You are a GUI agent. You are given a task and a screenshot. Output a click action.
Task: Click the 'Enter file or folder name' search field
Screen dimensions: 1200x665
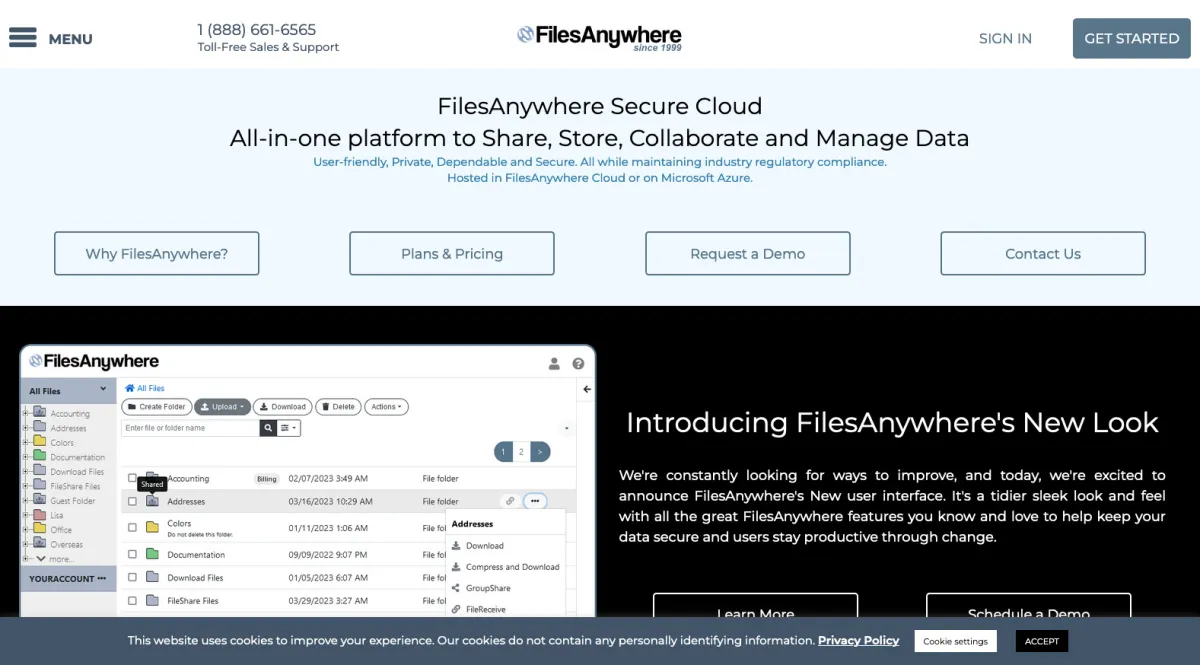click(x=190, y=428)
